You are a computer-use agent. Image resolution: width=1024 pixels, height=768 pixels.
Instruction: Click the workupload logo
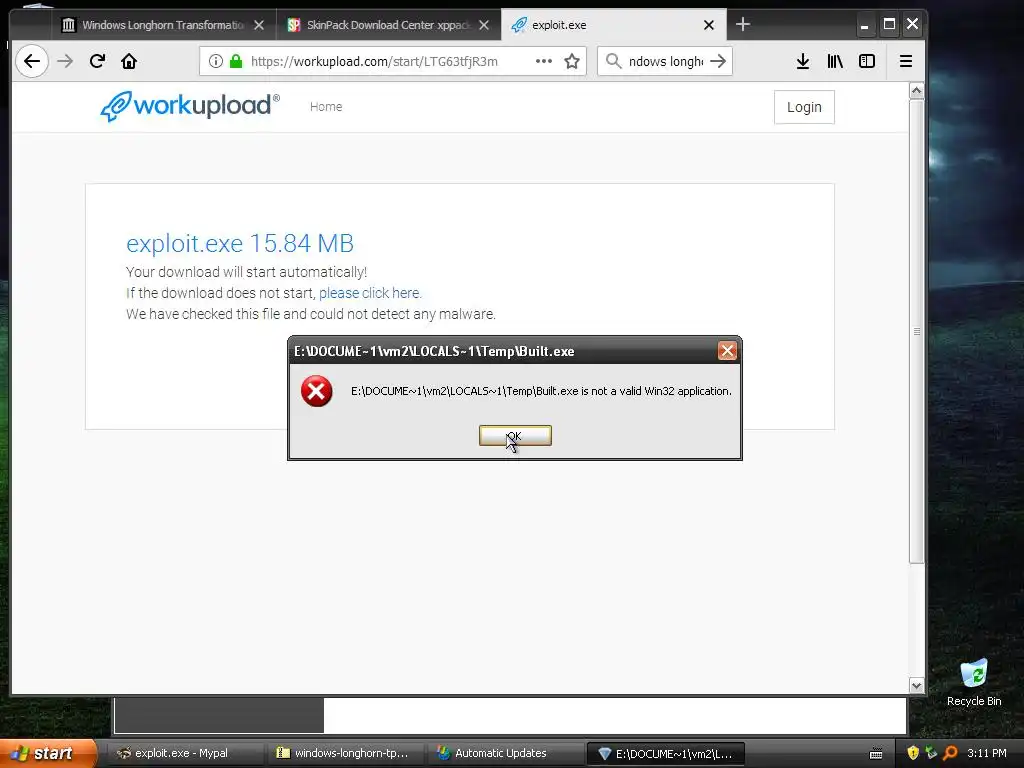pos(189,106)
